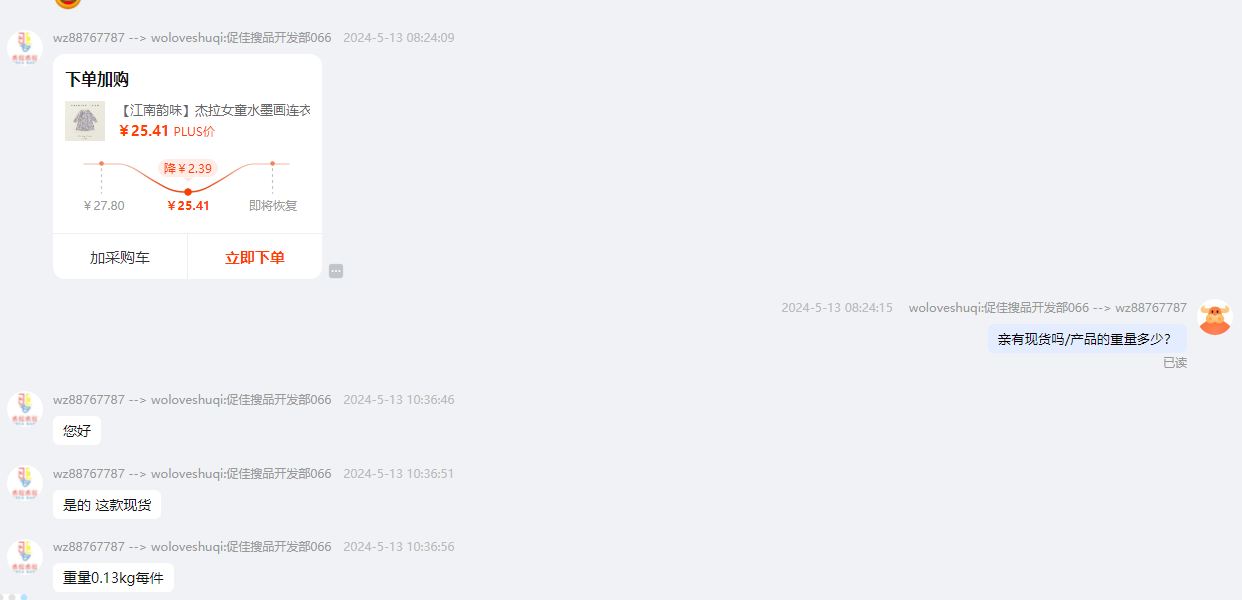Open the orange buyer avatar of woloveshuqi
1242x600 pixels.
(x=1215, y=317)
